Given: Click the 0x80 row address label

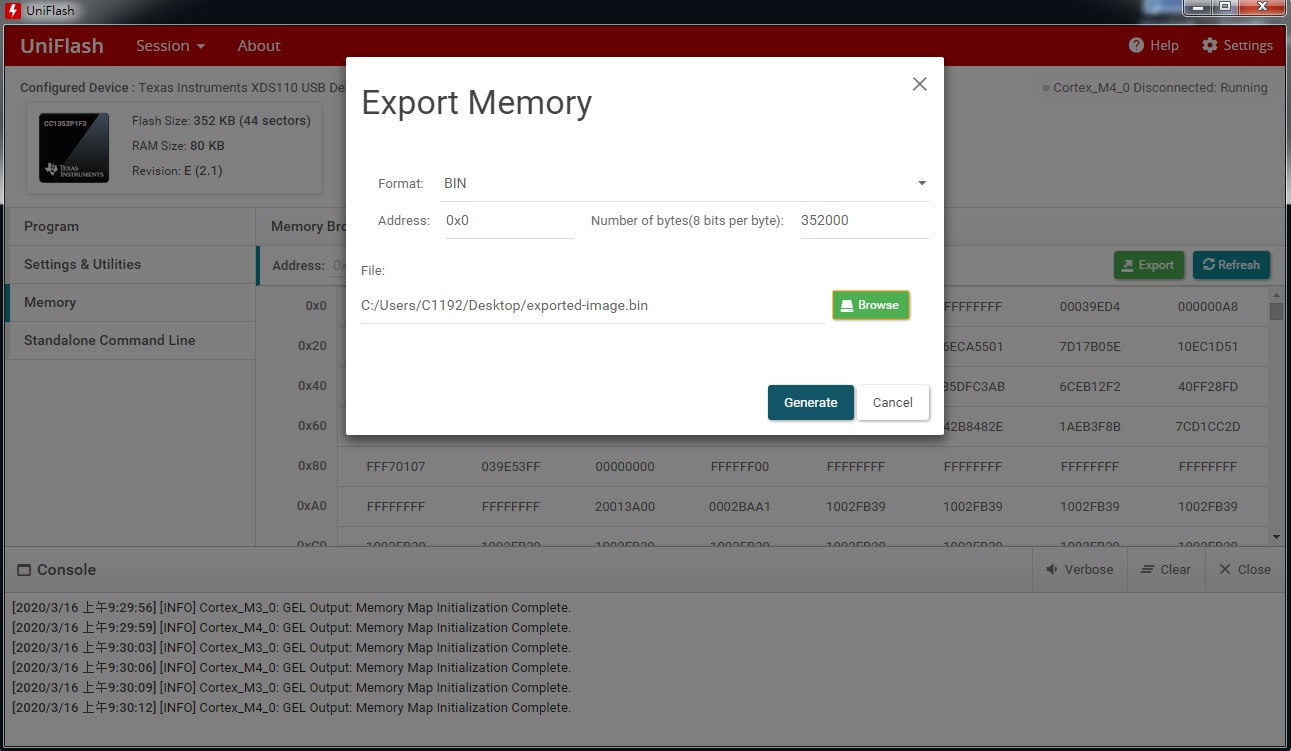Looking at the screenshot, I should (312, 466).
